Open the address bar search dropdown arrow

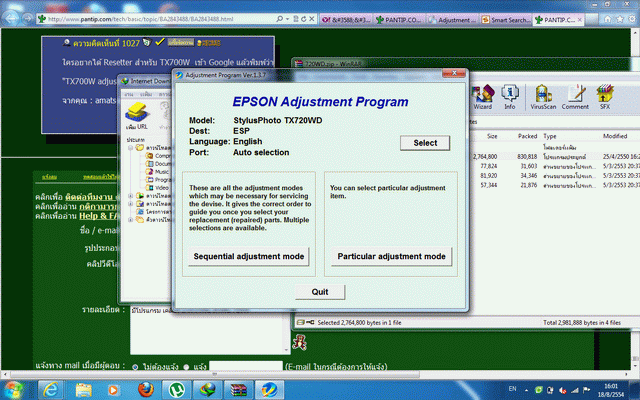(x=287, y=19)
